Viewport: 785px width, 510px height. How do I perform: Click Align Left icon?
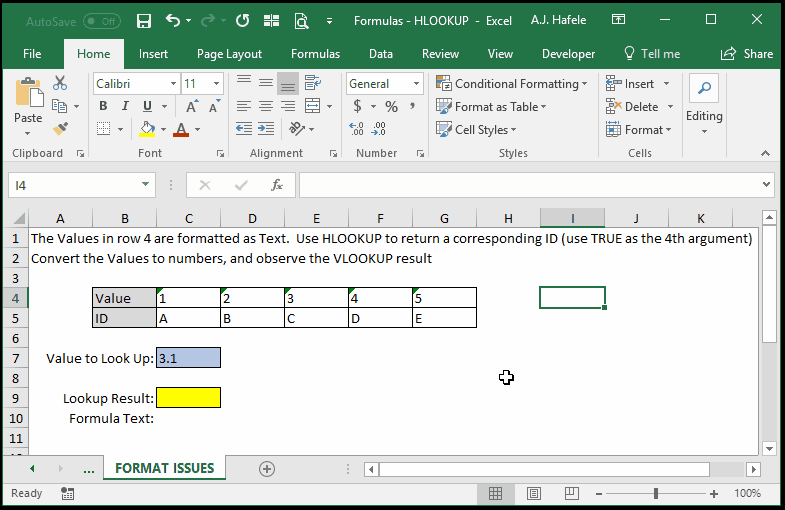click(244, 106)
